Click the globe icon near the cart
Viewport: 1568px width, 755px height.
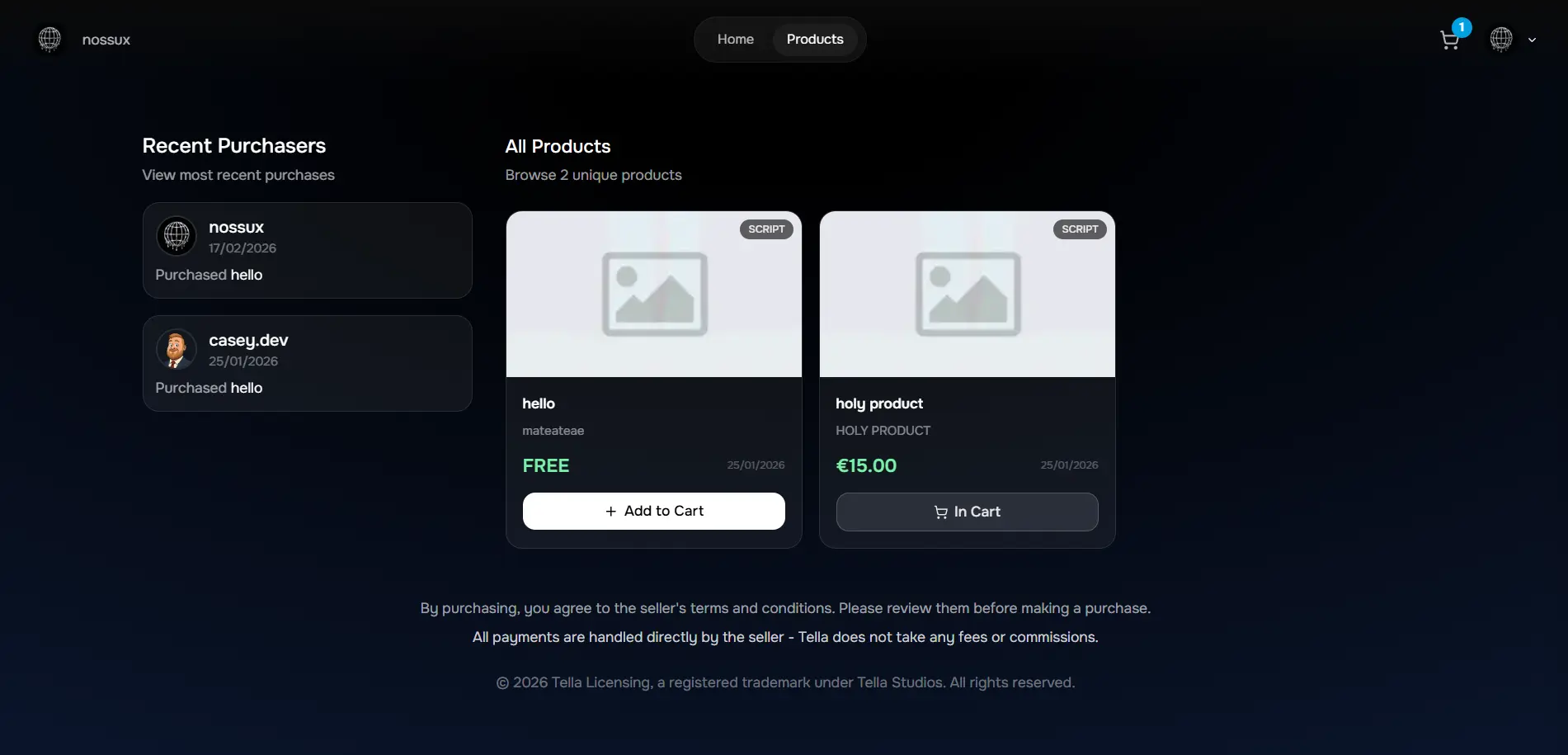(x=1501, y=39)
